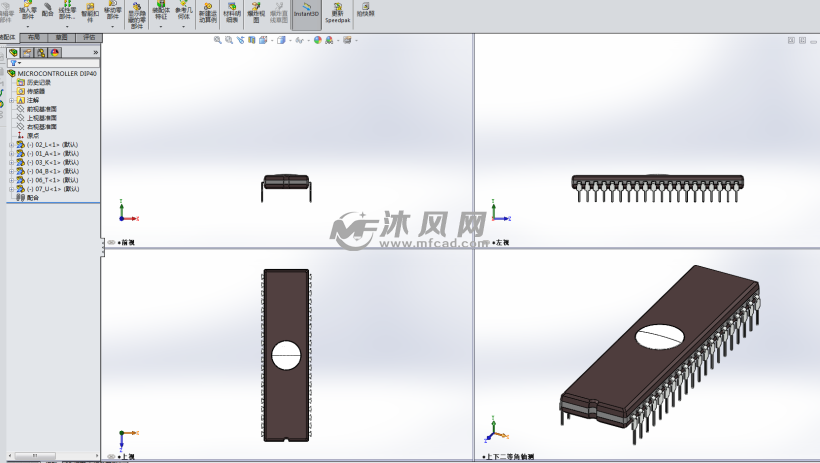
Task: Open FeatureManager design tree panel tab
Action: 13,52
